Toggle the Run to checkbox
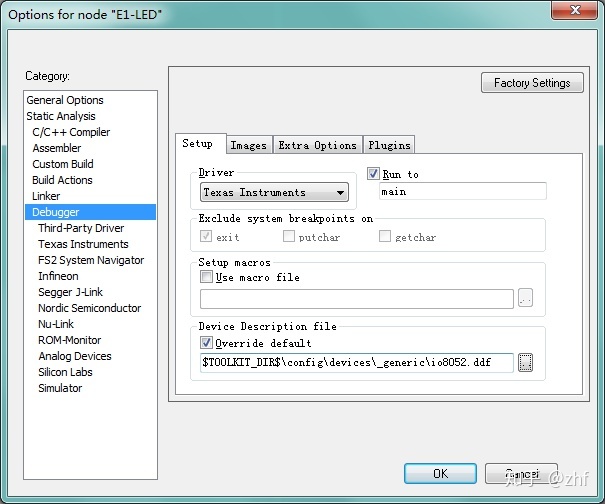 point(373,174)
